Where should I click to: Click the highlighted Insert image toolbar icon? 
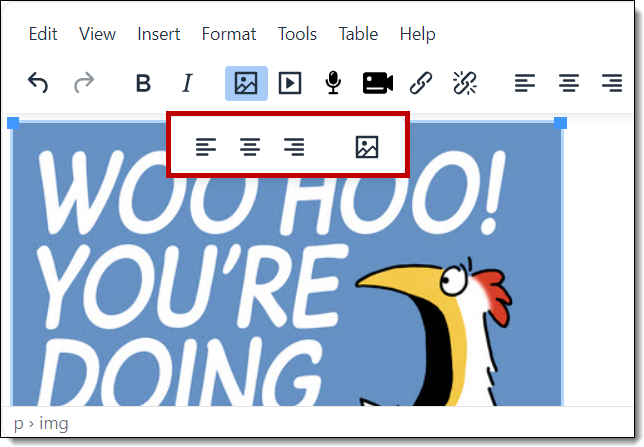246,83
